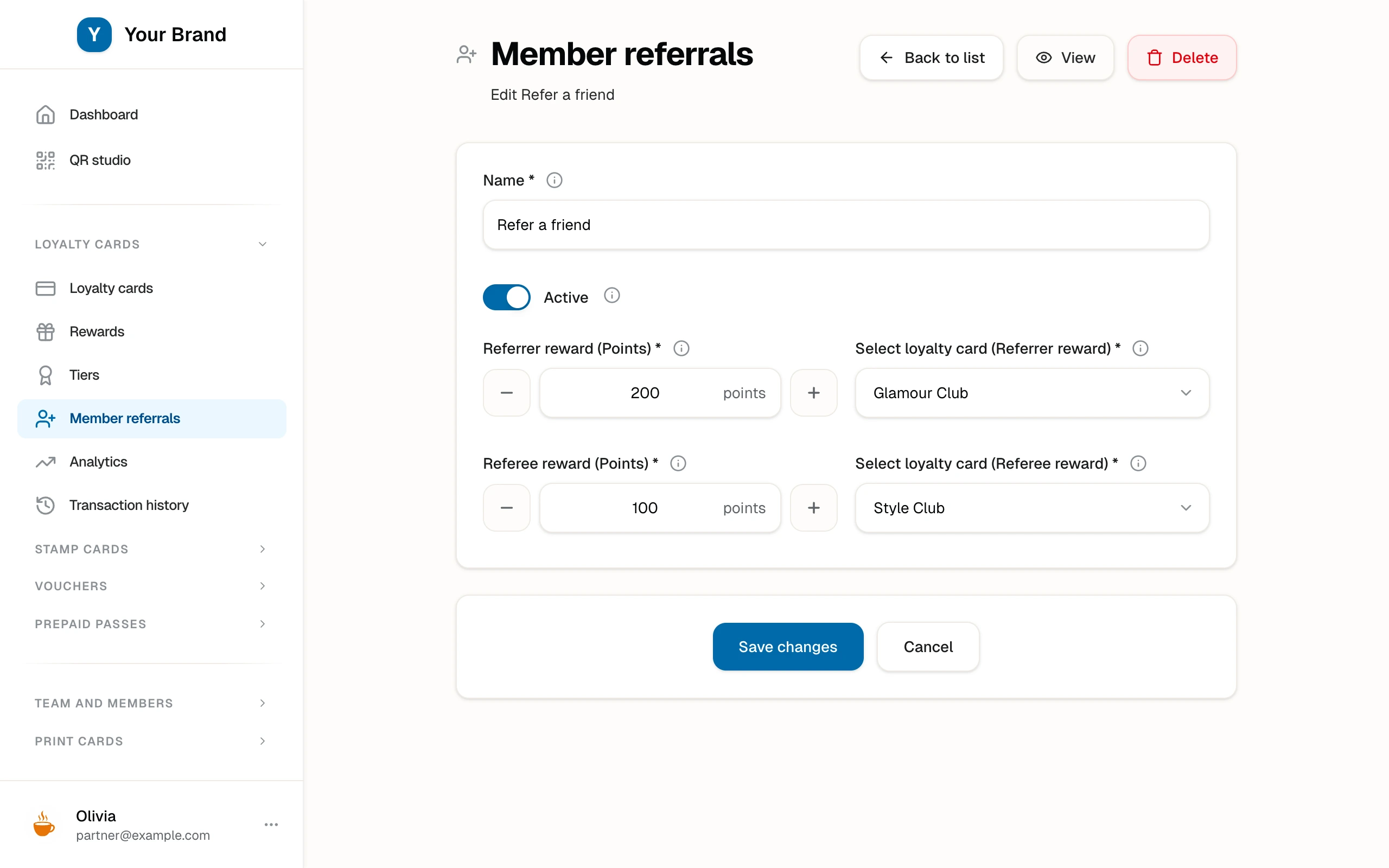Open Transaction history menu item
Screen dimensions: 1389x868
151,505
